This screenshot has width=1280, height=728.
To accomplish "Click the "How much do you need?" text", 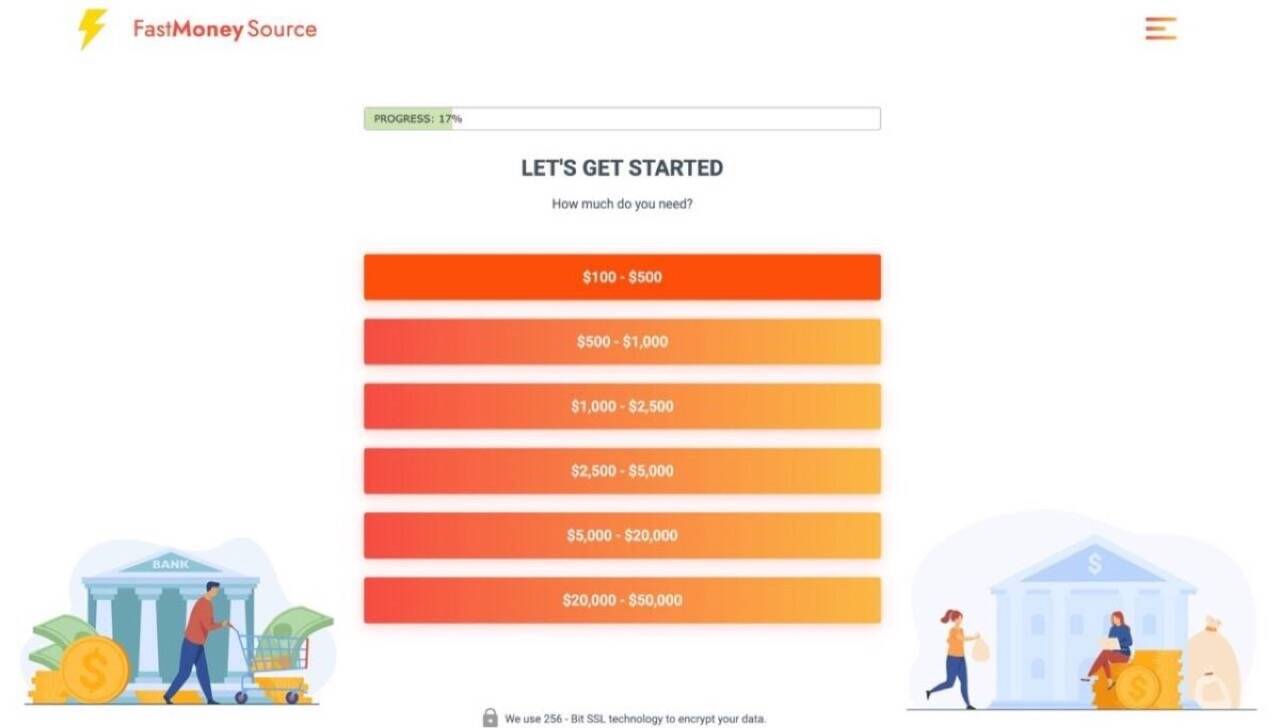I will click(622, 204).
